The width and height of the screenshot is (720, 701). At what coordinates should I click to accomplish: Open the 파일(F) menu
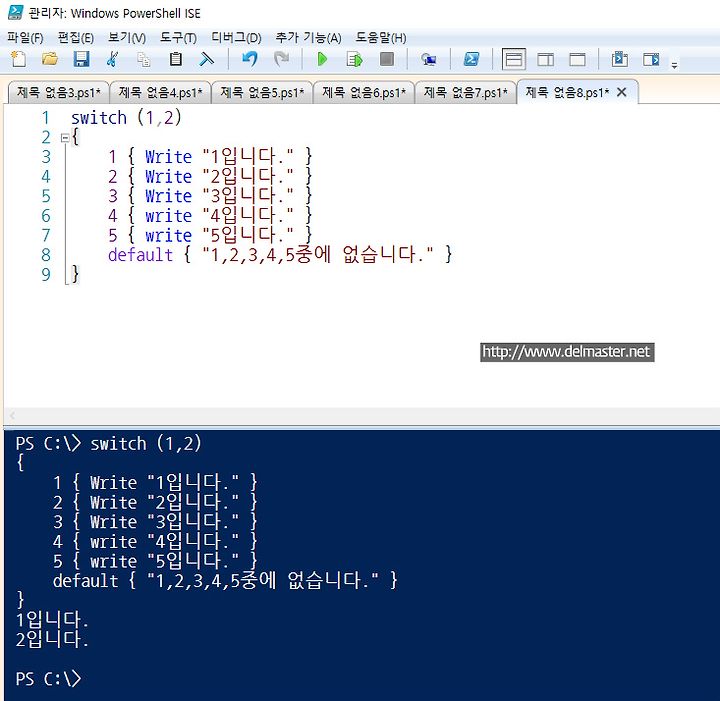(25, 38)
